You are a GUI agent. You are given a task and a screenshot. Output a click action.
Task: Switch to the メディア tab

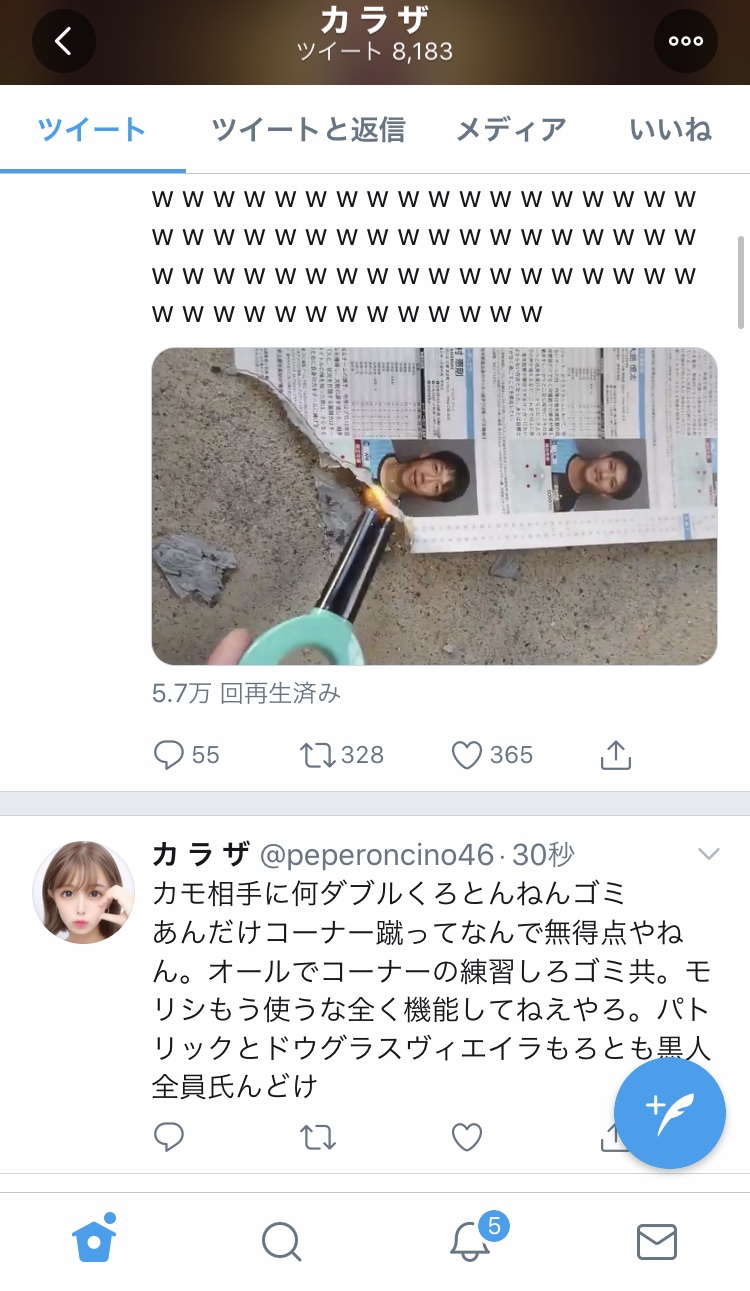(x=511, y=129)
